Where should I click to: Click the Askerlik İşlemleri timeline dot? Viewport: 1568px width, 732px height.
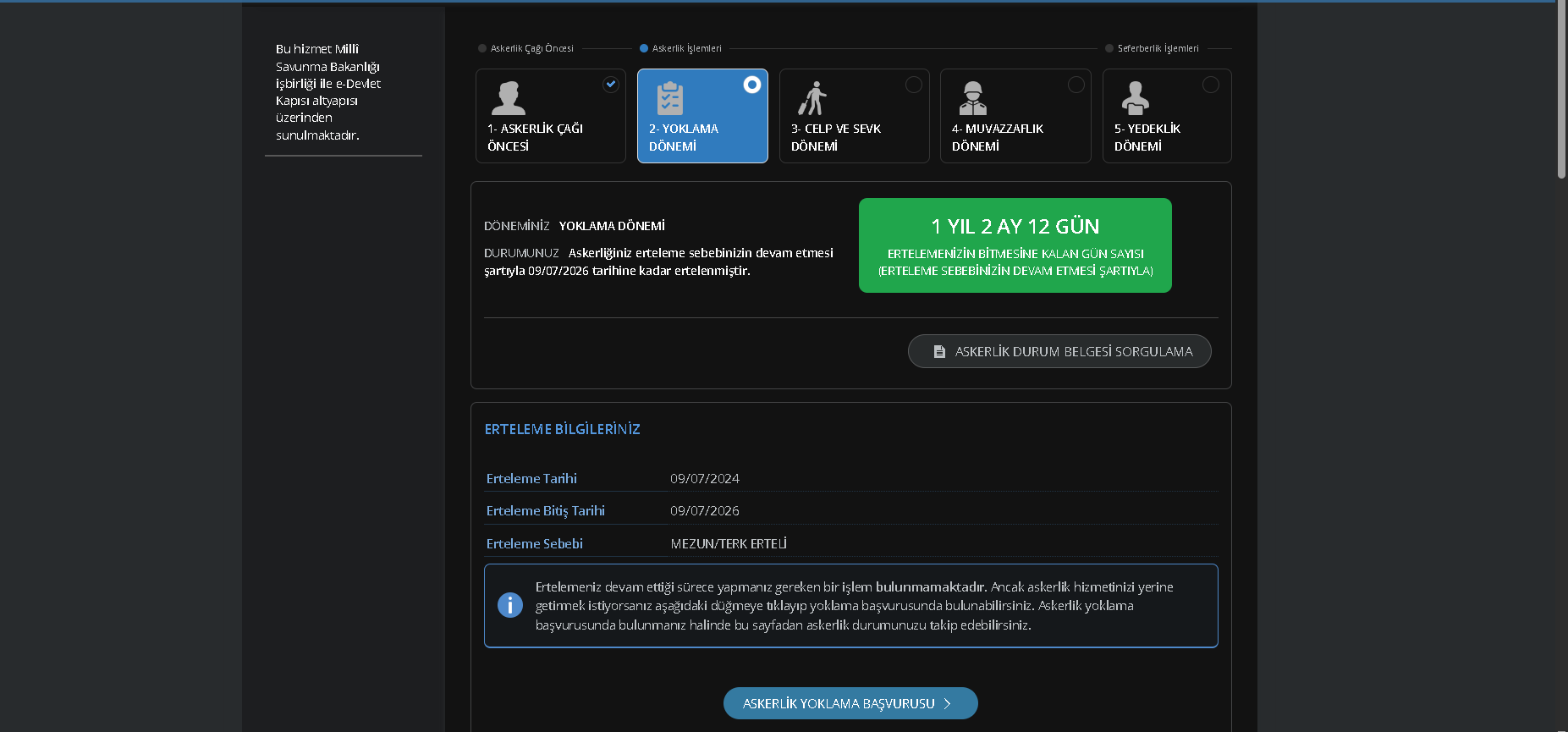[x=644, y=48]
